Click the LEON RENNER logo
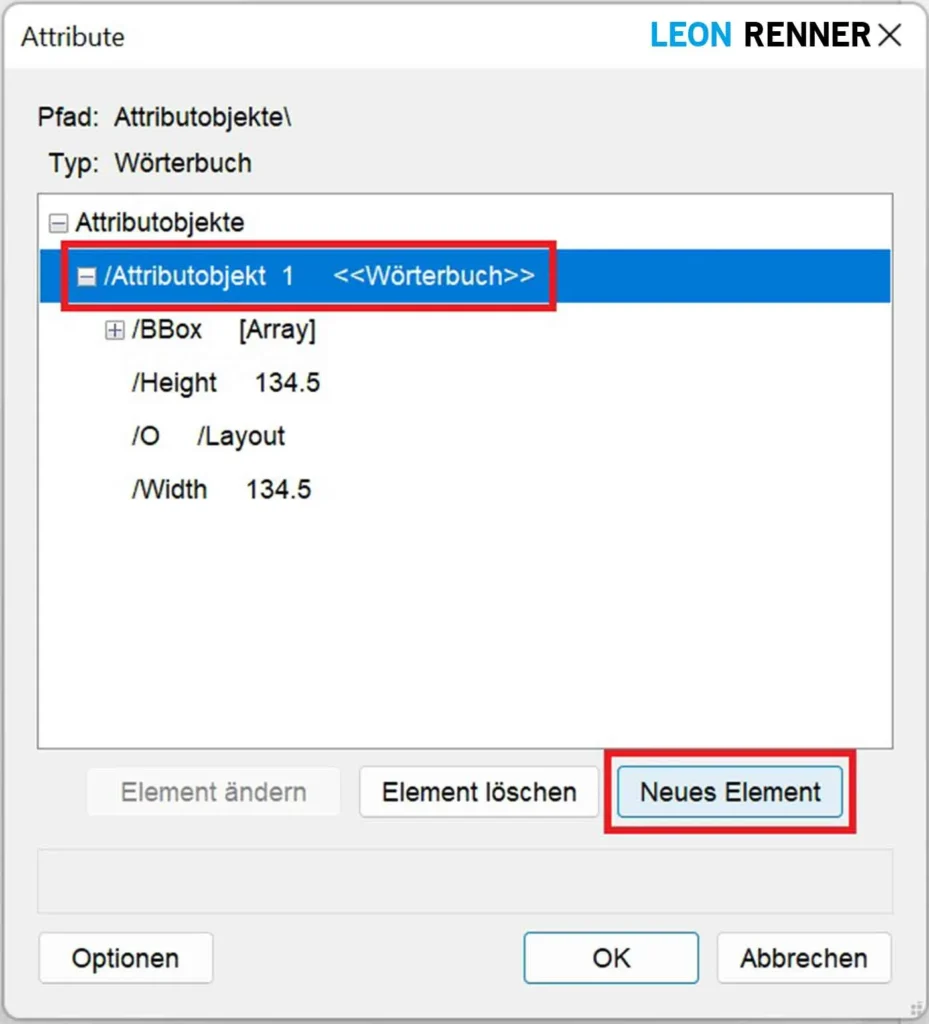929x1024 pixels. click(x=760, y=36)
